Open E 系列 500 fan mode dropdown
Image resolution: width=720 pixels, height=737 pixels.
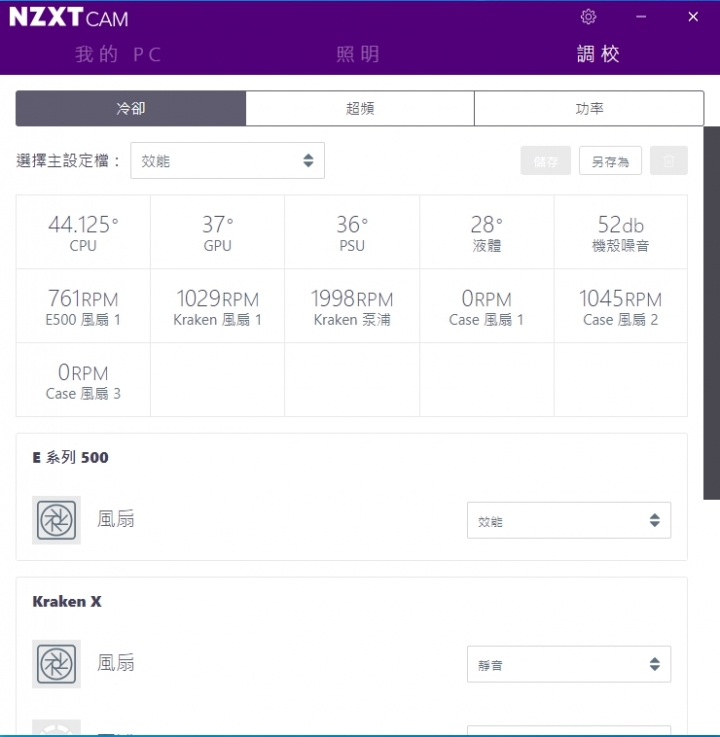569,520
